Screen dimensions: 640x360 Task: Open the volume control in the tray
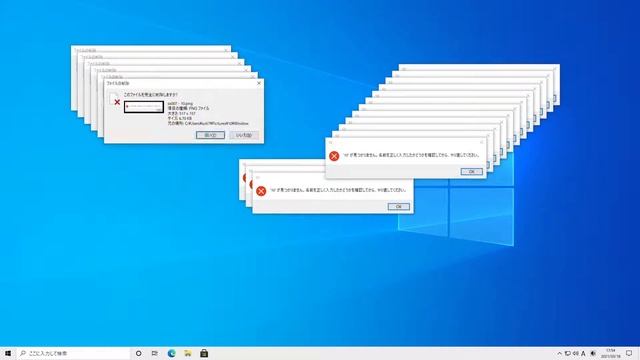tap(576, 353)
